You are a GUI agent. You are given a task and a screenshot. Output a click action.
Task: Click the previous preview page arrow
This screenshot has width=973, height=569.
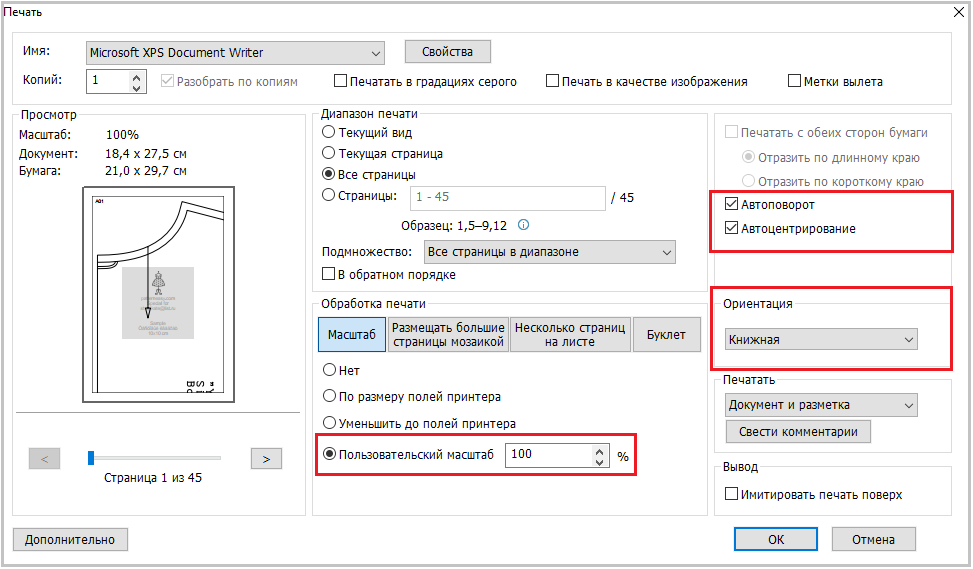click(x=45, y=459)
